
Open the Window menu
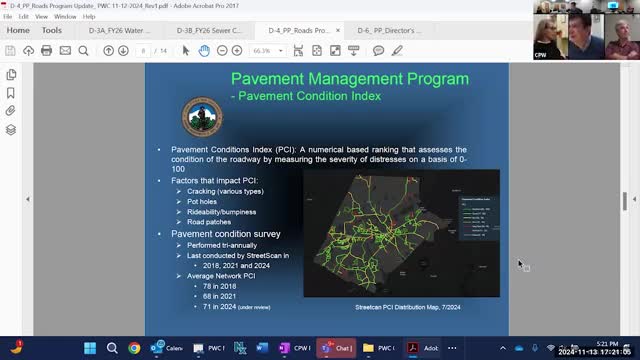(x=65, y=17)
